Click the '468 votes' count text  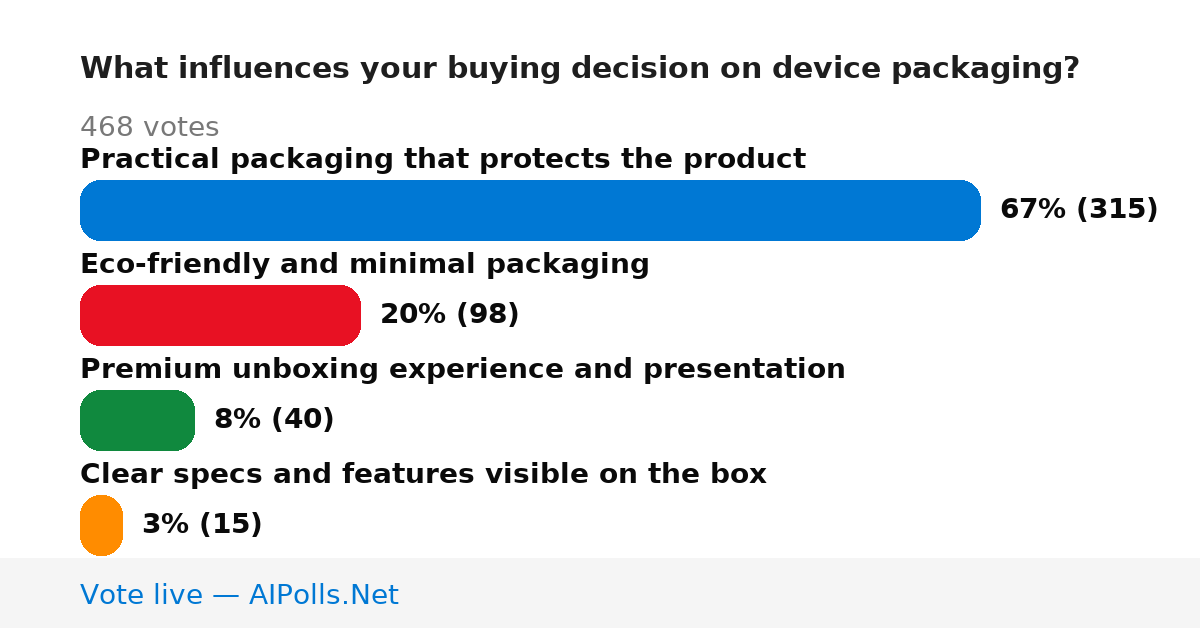[149, 127]
